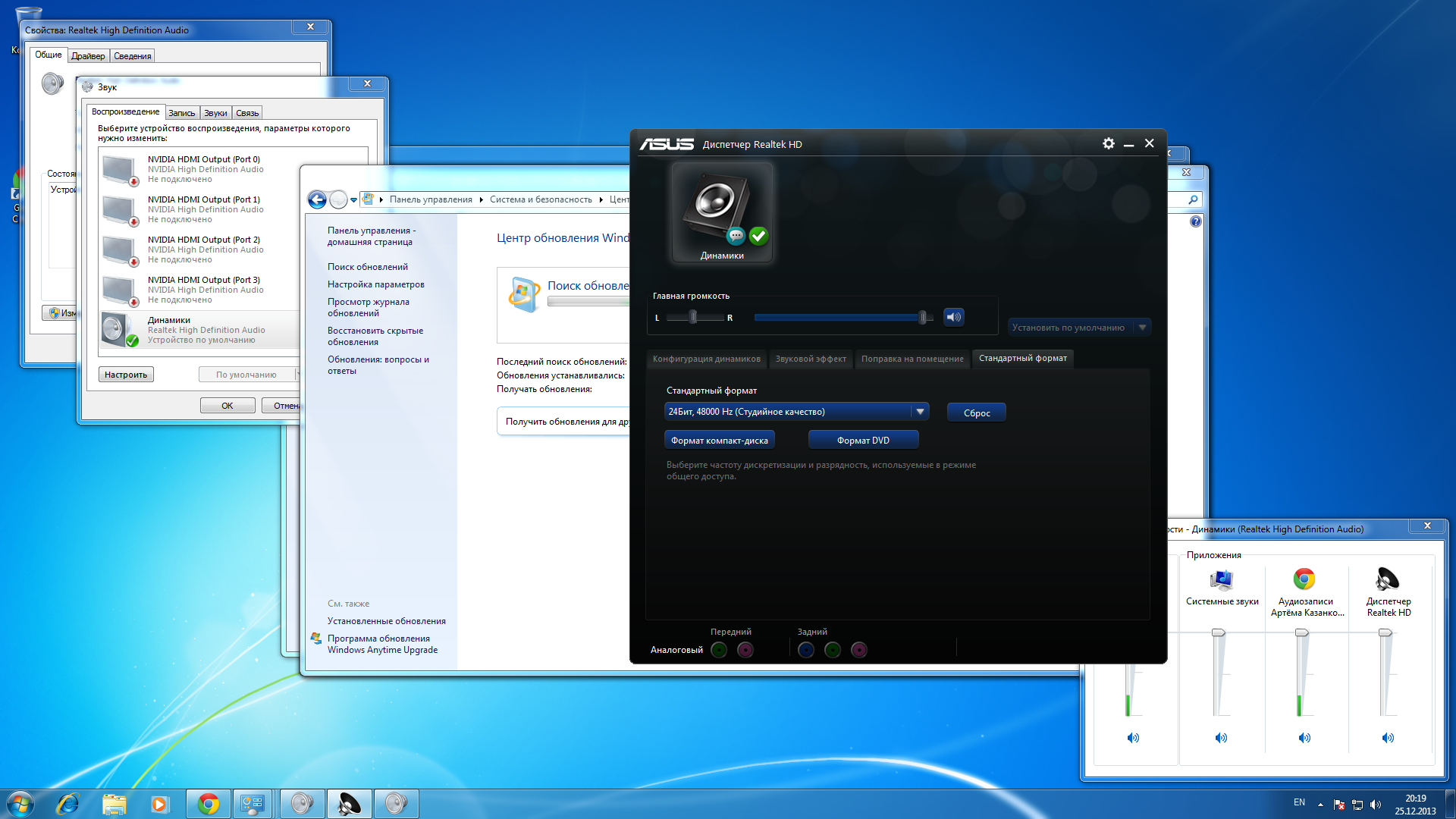Mute main volume in Realtek manager
This screenshot has height=819, width=1456.
954,317
